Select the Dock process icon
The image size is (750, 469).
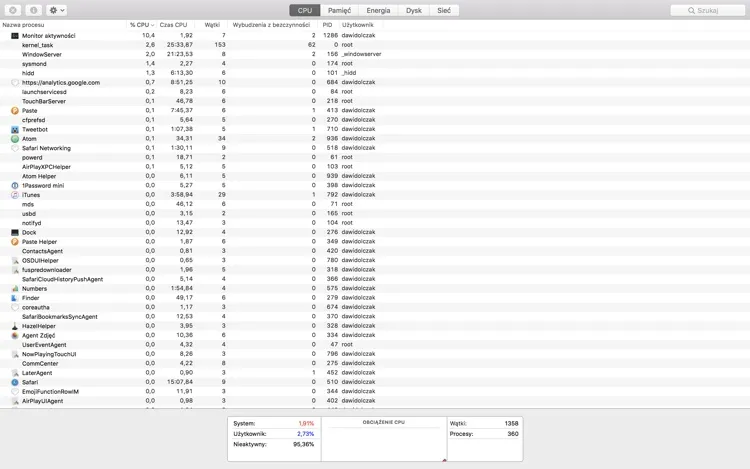(15, 232)
